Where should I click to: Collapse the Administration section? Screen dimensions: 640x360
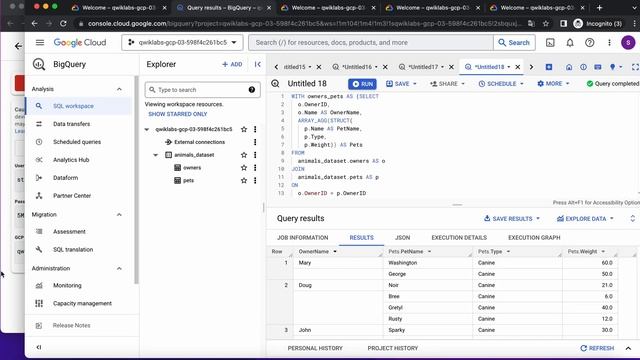pyautogui.click(x=119, y=269)
